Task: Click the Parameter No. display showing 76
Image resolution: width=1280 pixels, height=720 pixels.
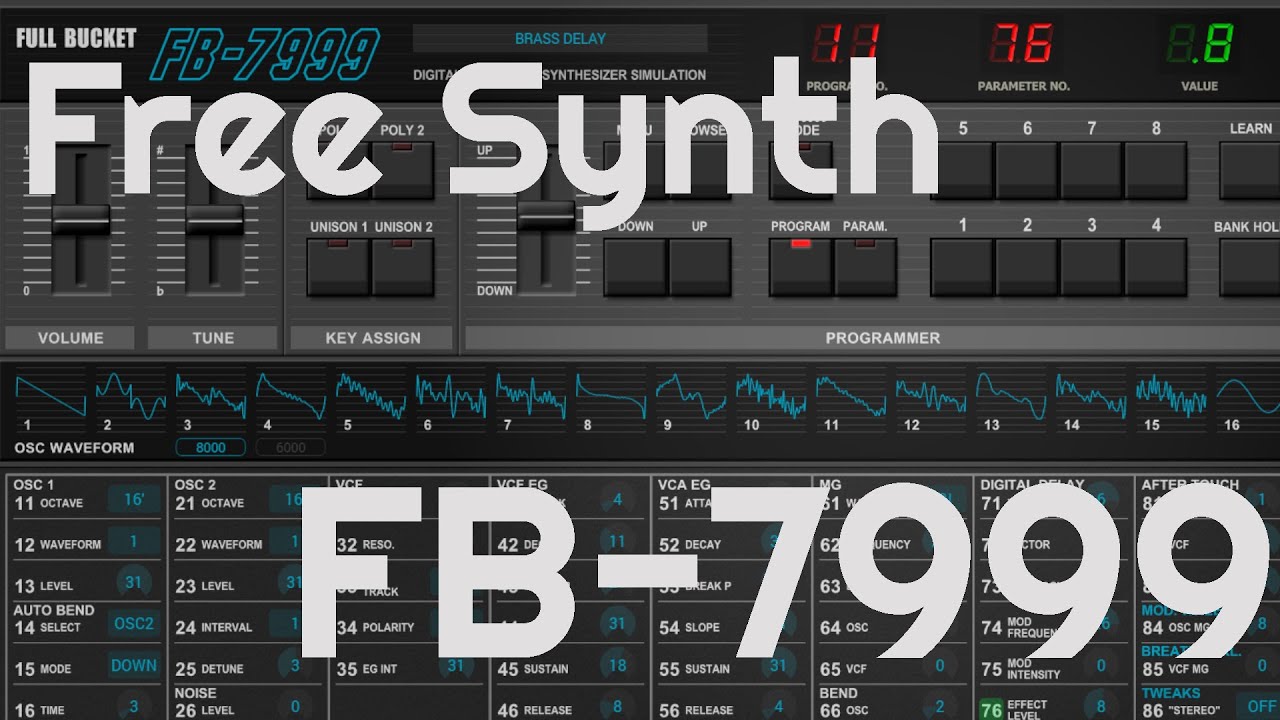Action: point(1022,46)
